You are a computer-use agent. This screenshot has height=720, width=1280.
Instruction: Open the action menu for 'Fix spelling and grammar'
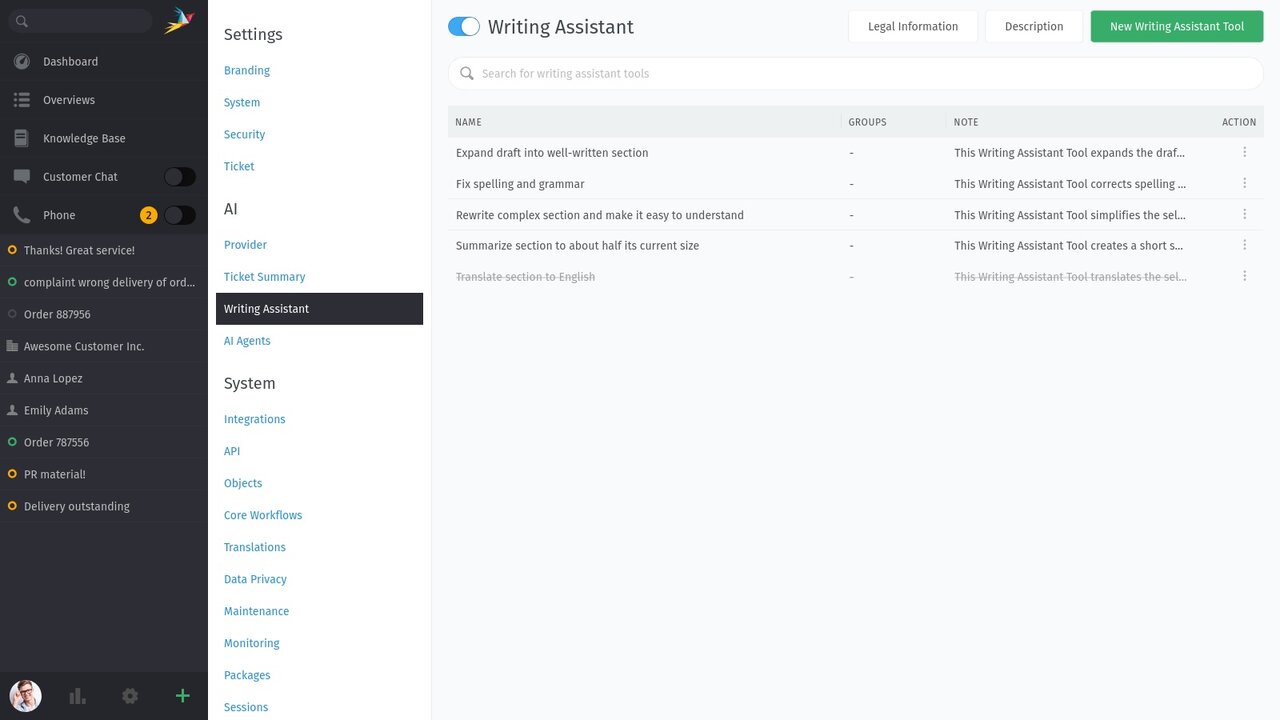(1245, 183)
